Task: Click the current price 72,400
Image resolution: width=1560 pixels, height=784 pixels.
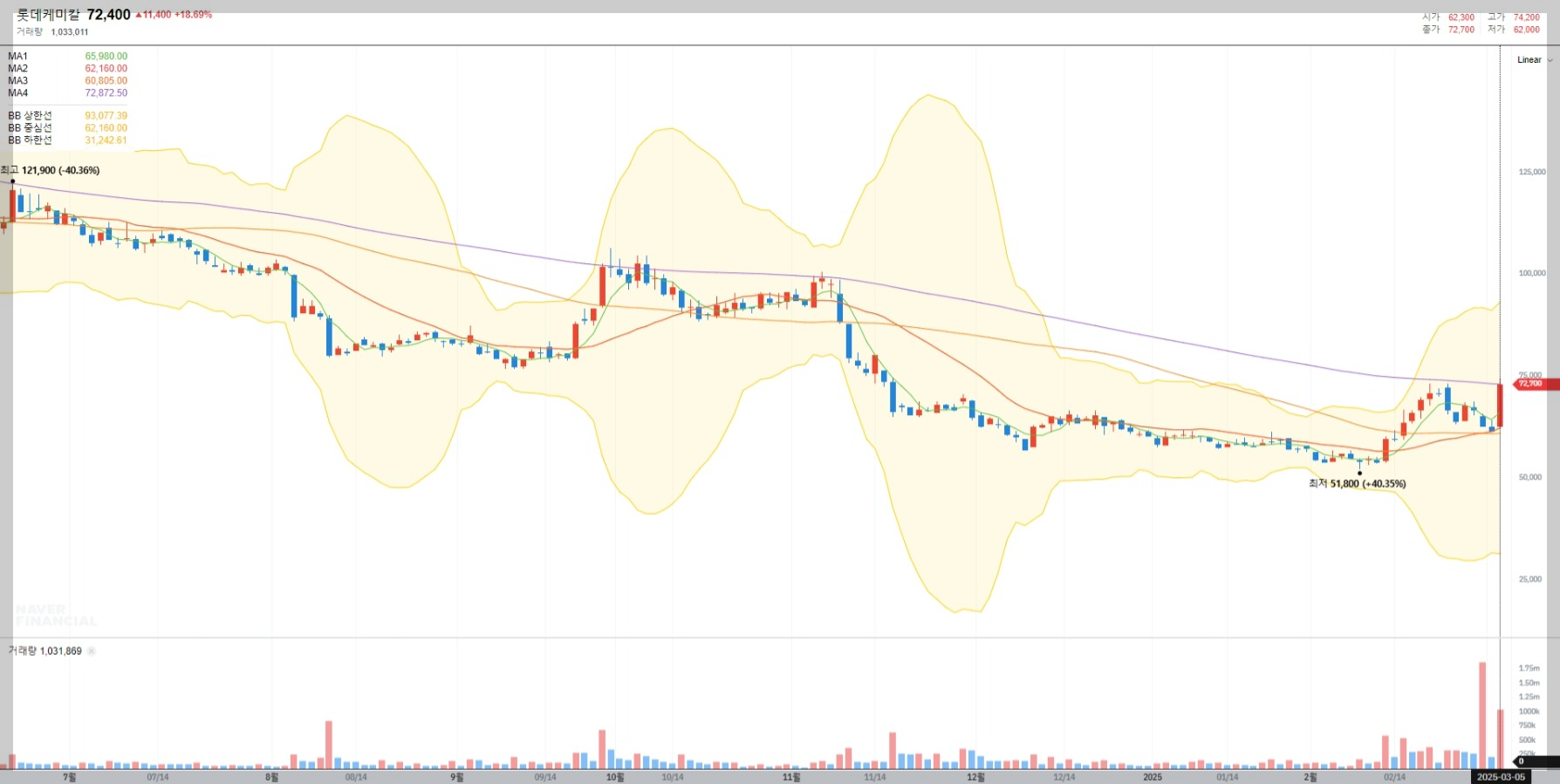Action: point(109,15)
